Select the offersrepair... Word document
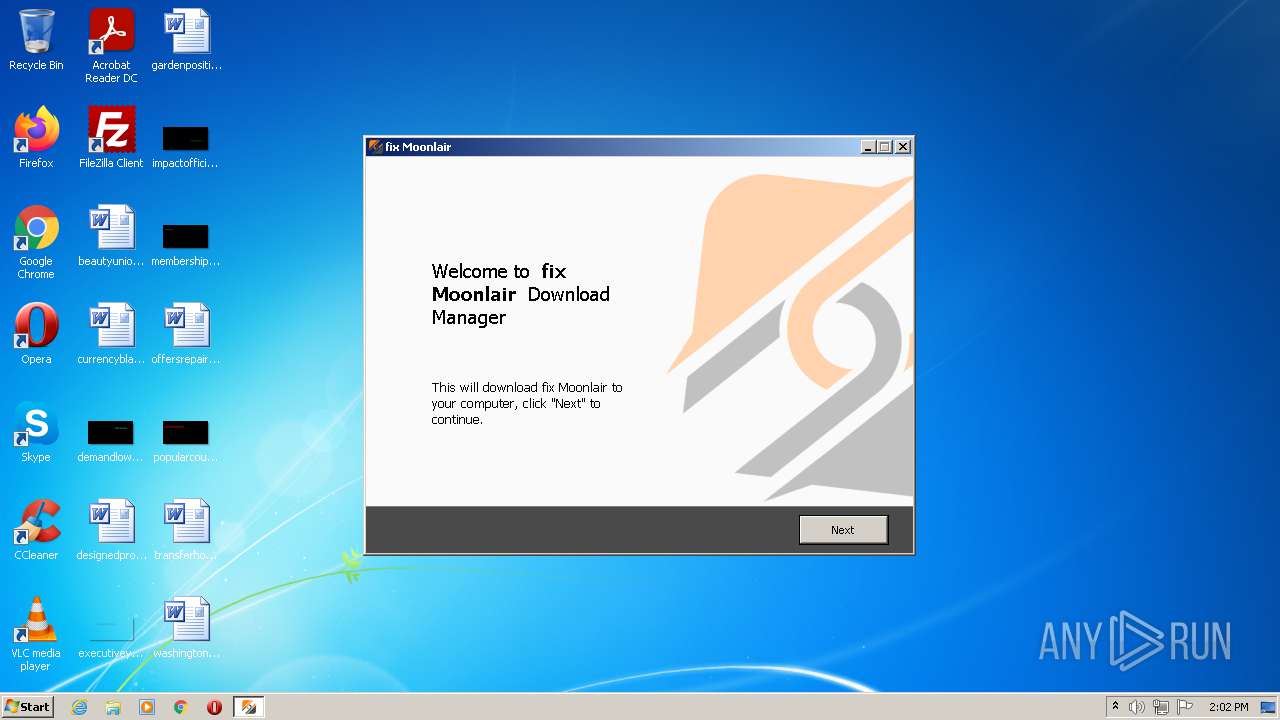The image size is (1280, 720). (186, 334)
